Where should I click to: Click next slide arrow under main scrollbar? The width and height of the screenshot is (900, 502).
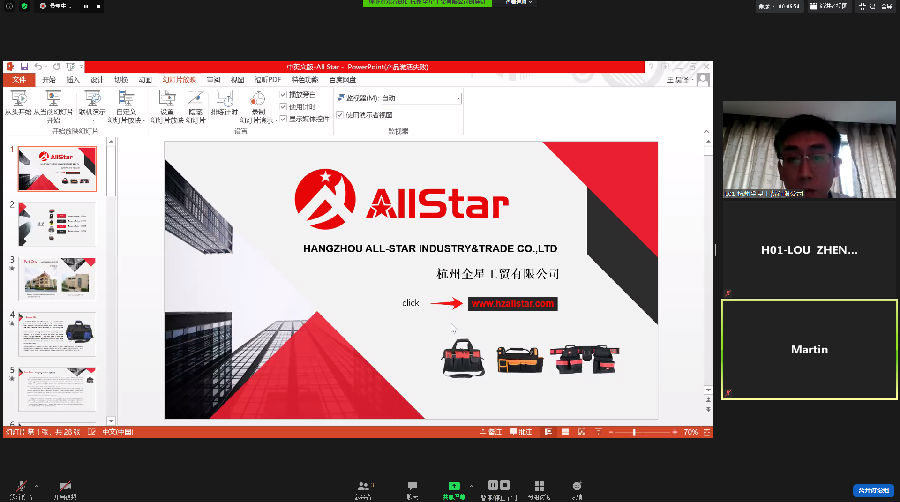708,409
